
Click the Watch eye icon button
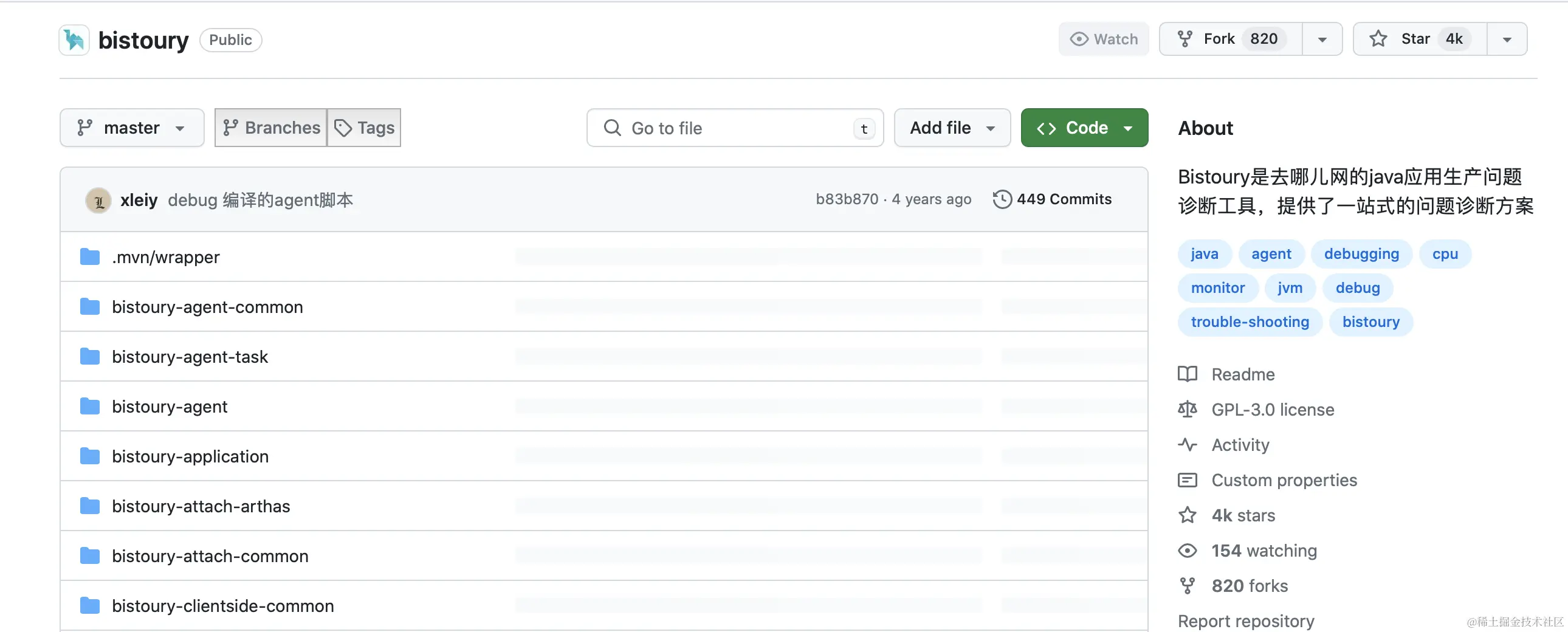[x=1104, y=39]
